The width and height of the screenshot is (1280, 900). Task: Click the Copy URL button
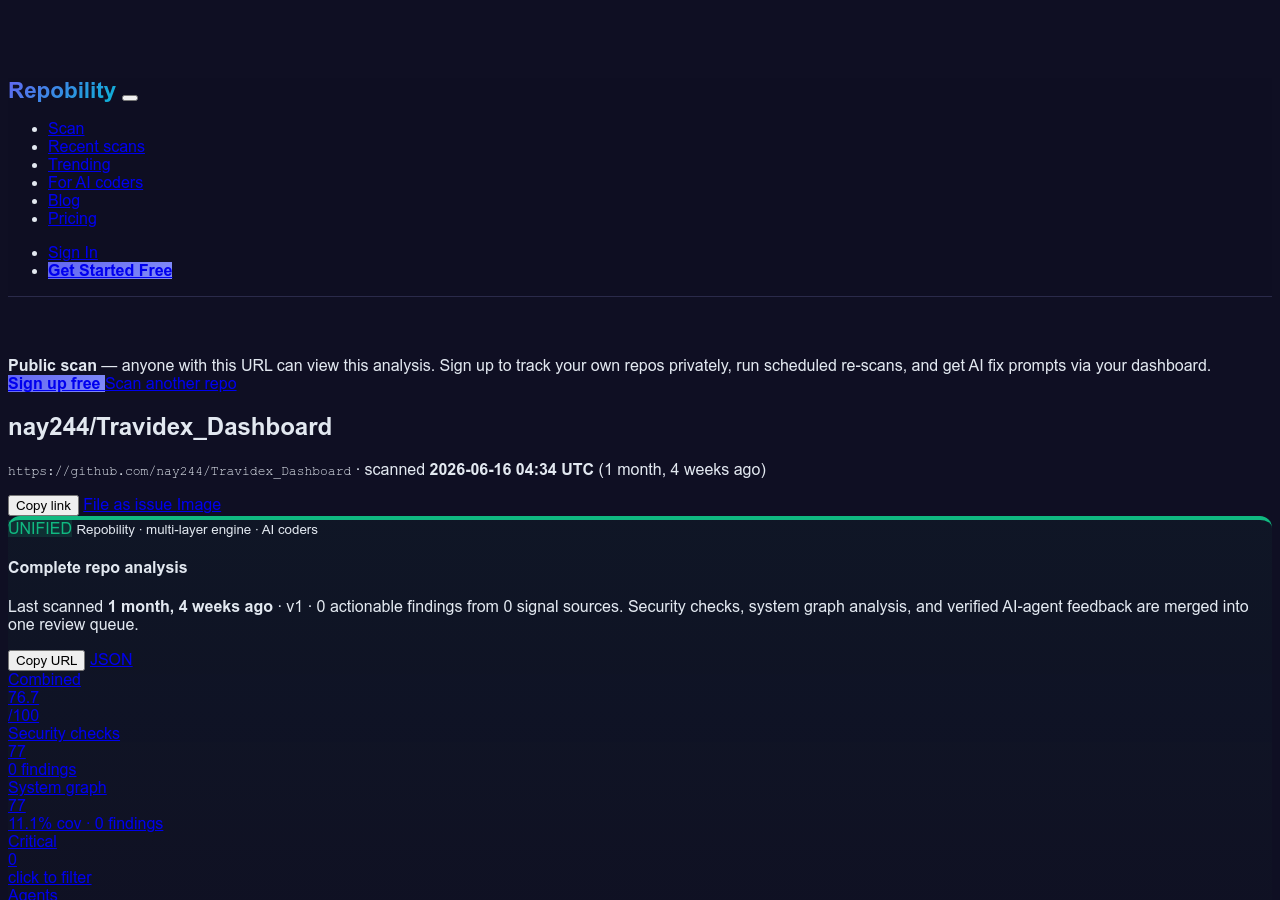(x=46, y=660)
